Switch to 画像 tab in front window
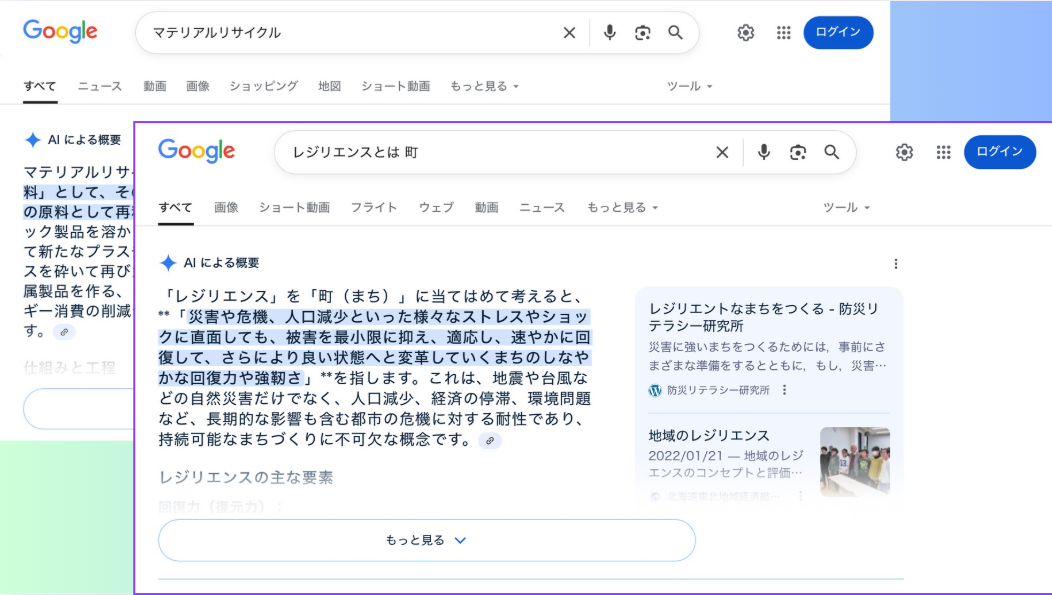 226,207
